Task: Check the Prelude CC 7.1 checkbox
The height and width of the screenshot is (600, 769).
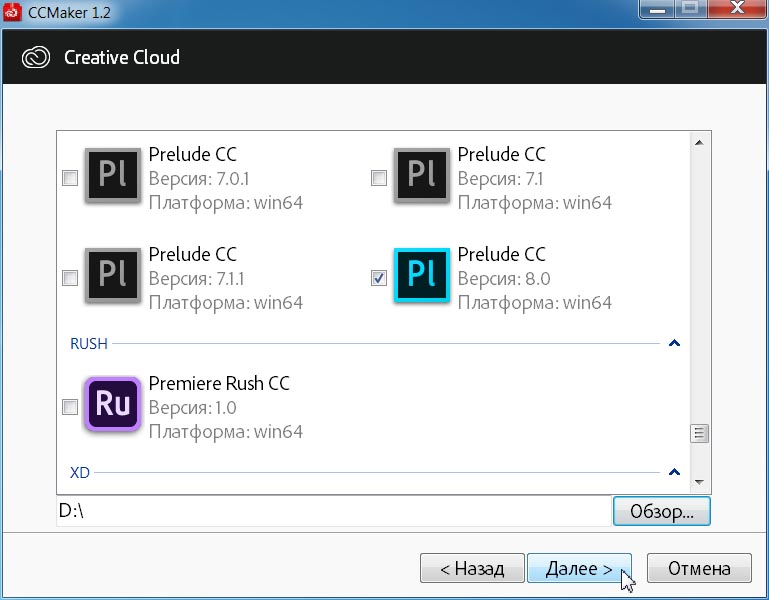Action: pyautogui.click(x=379, y=178)
